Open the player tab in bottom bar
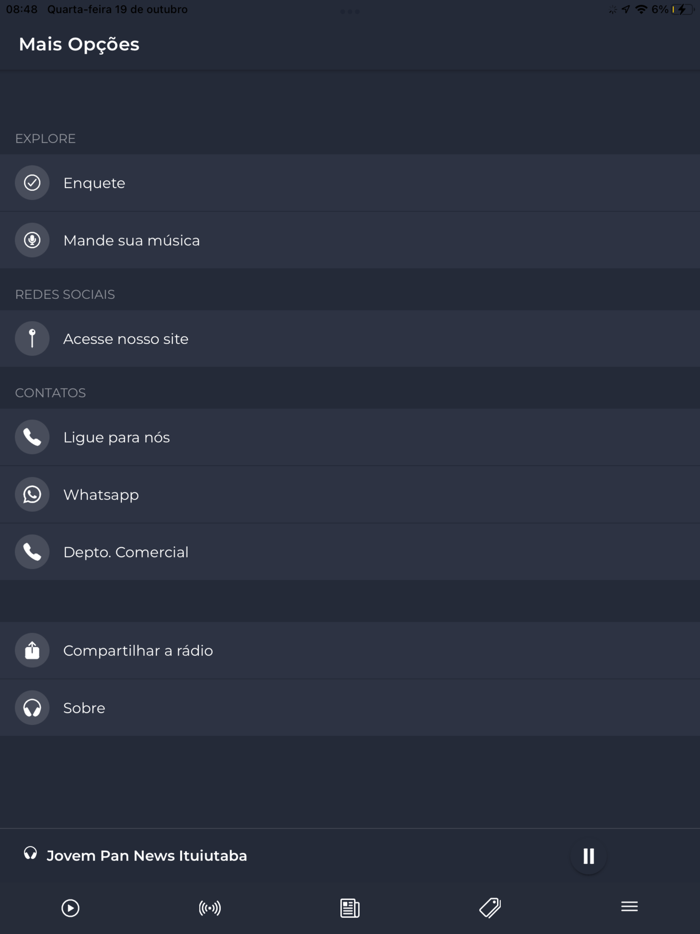 pos(70,908)
